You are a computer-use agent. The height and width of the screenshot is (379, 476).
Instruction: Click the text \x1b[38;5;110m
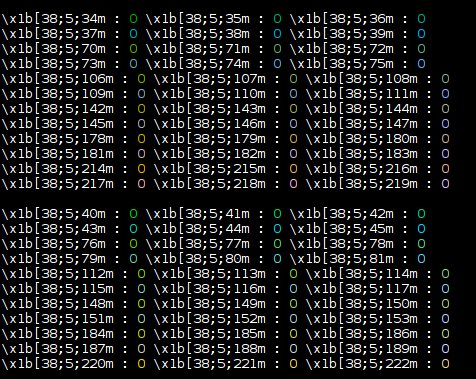pyautogui.click(x=210, y=94)
